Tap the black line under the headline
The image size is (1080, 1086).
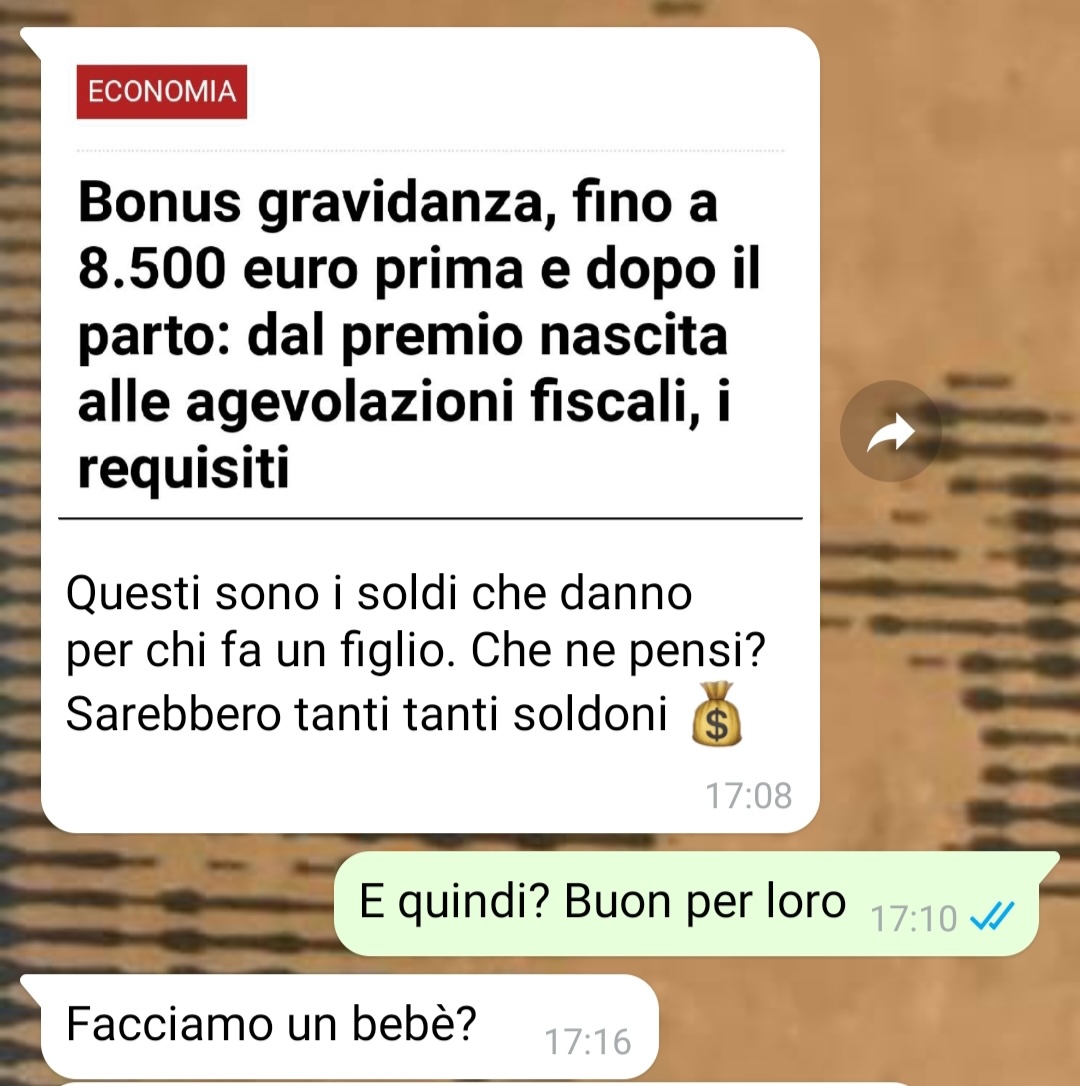click(x=430, y=518)
